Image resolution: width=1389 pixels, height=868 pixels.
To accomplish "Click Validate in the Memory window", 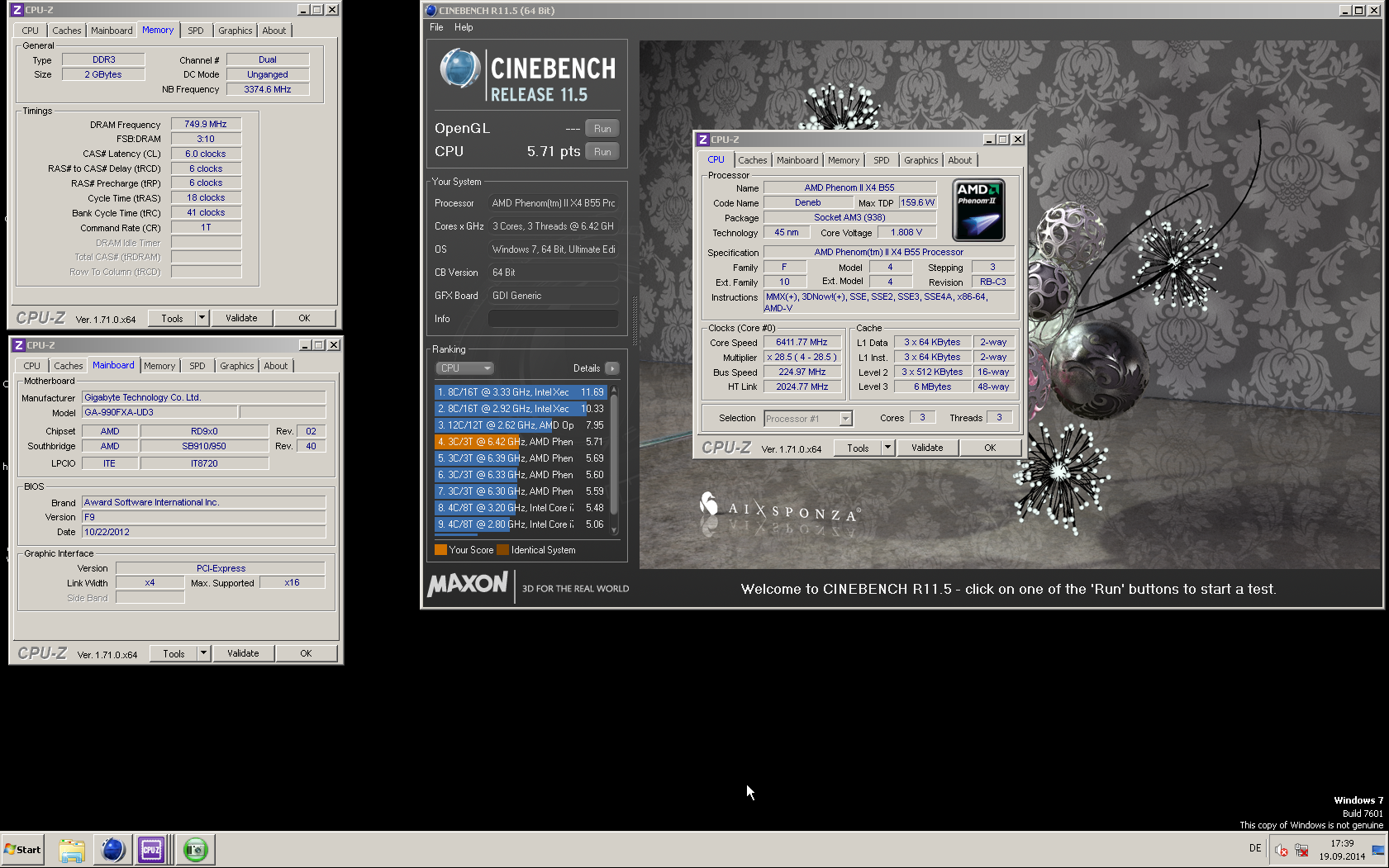I will point(241,318).
